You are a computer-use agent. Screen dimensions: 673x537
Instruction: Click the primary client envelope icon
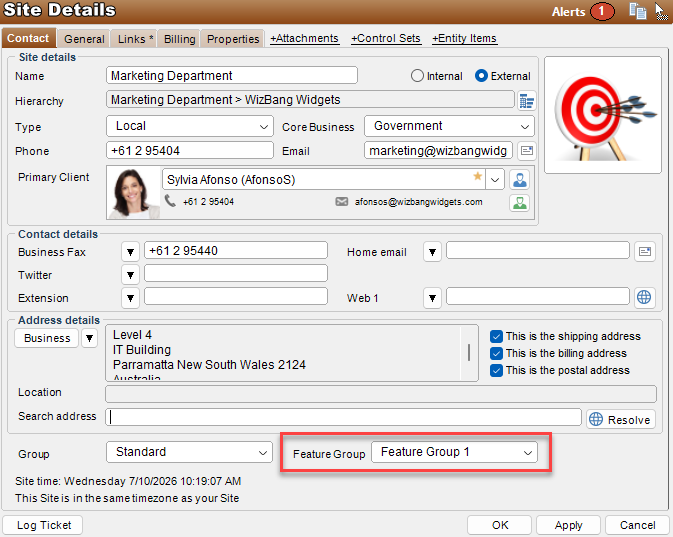coord(342,201)
